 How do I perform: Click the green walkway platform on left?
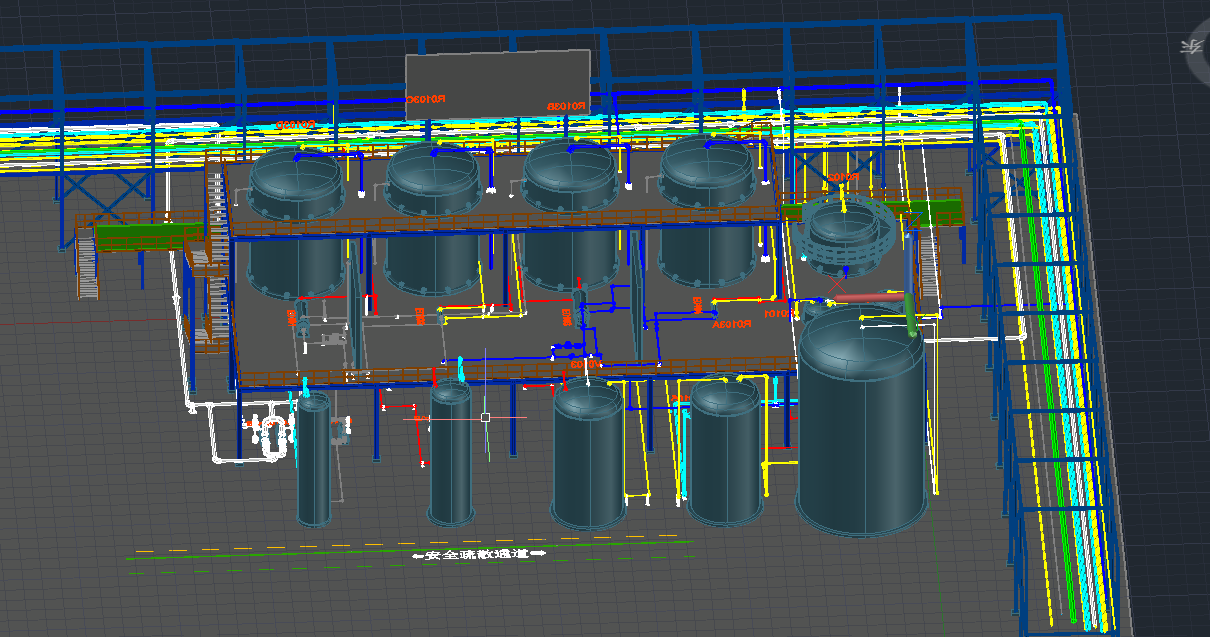(140, 237)
